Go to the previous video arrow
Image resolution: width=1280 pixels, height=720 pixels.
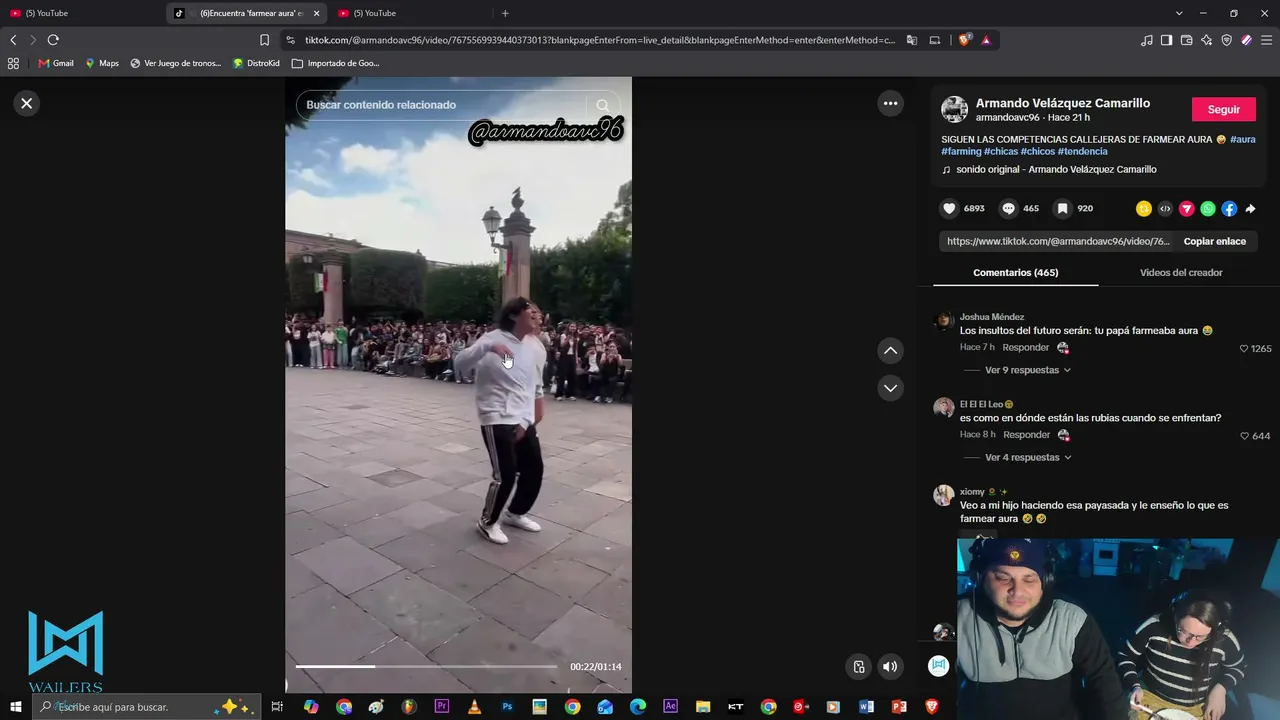[x=890, y=350]
